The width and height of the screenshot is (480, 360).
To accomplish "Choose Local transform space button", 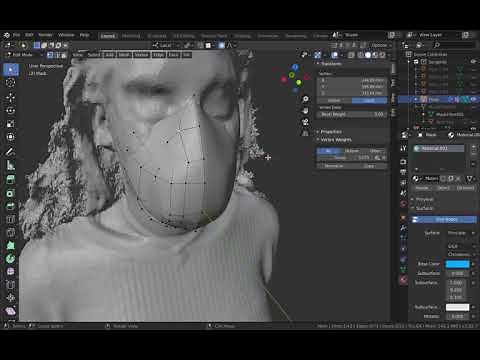I will (369, 100).
